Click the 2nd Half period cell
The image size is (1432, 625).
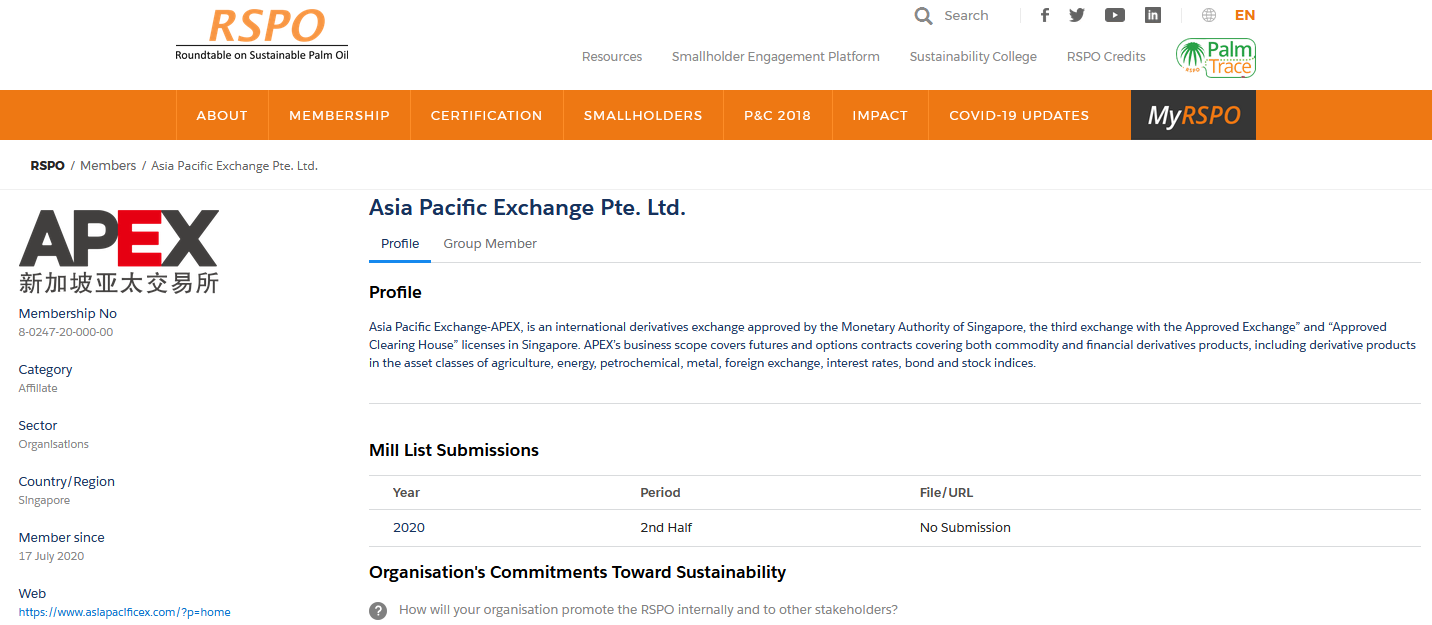(666, 527)
